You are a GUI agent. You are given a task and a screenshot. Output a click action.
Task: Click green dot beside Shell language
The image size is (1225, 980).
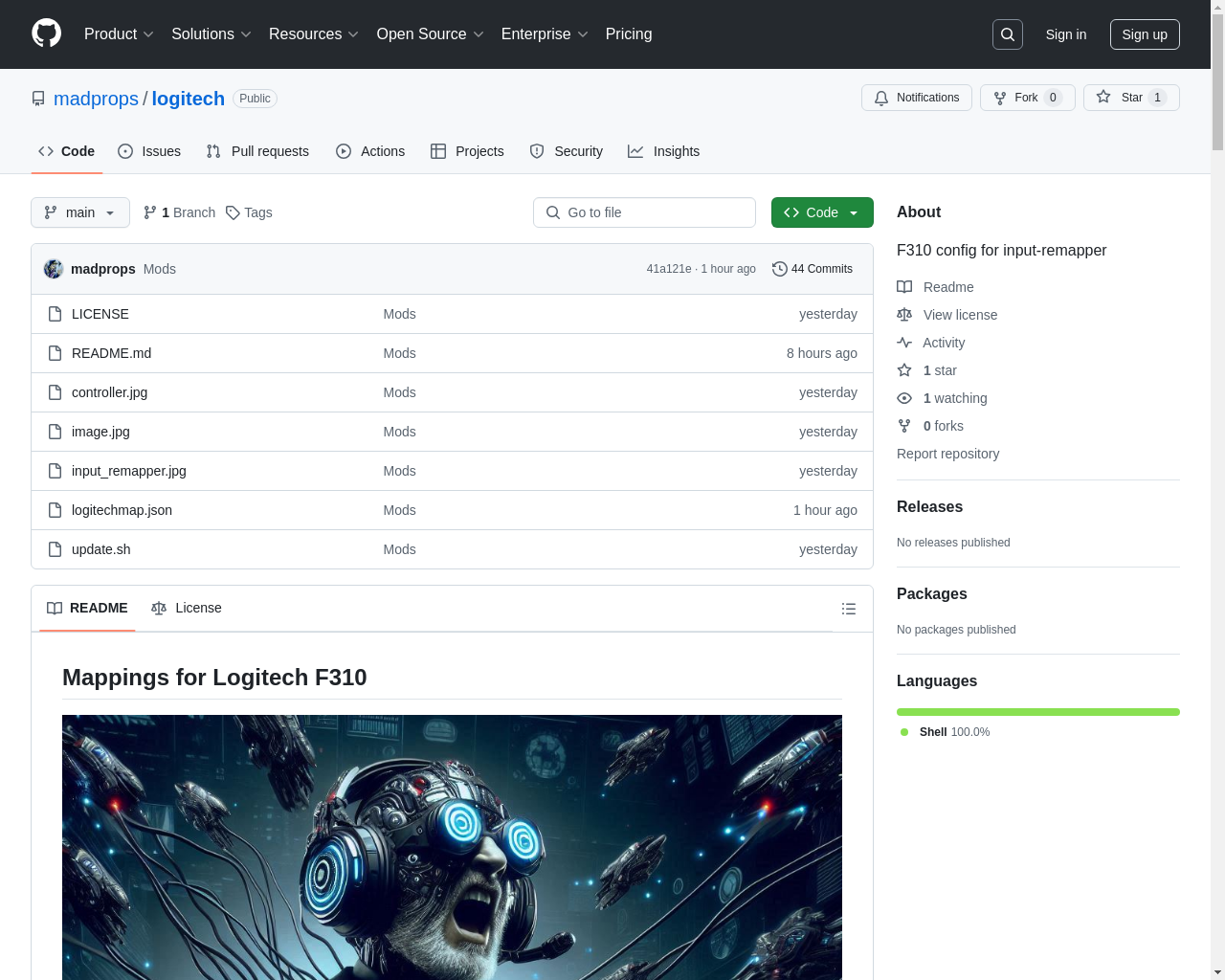point(904,732)
